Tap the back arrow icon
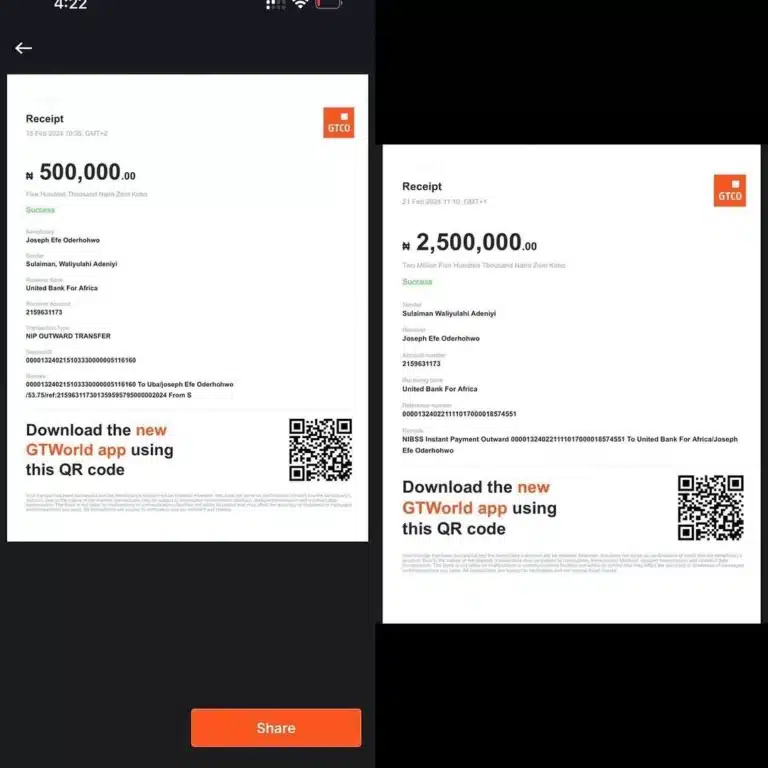The width and height of the screenshot is (768, 768). point(23,48)
